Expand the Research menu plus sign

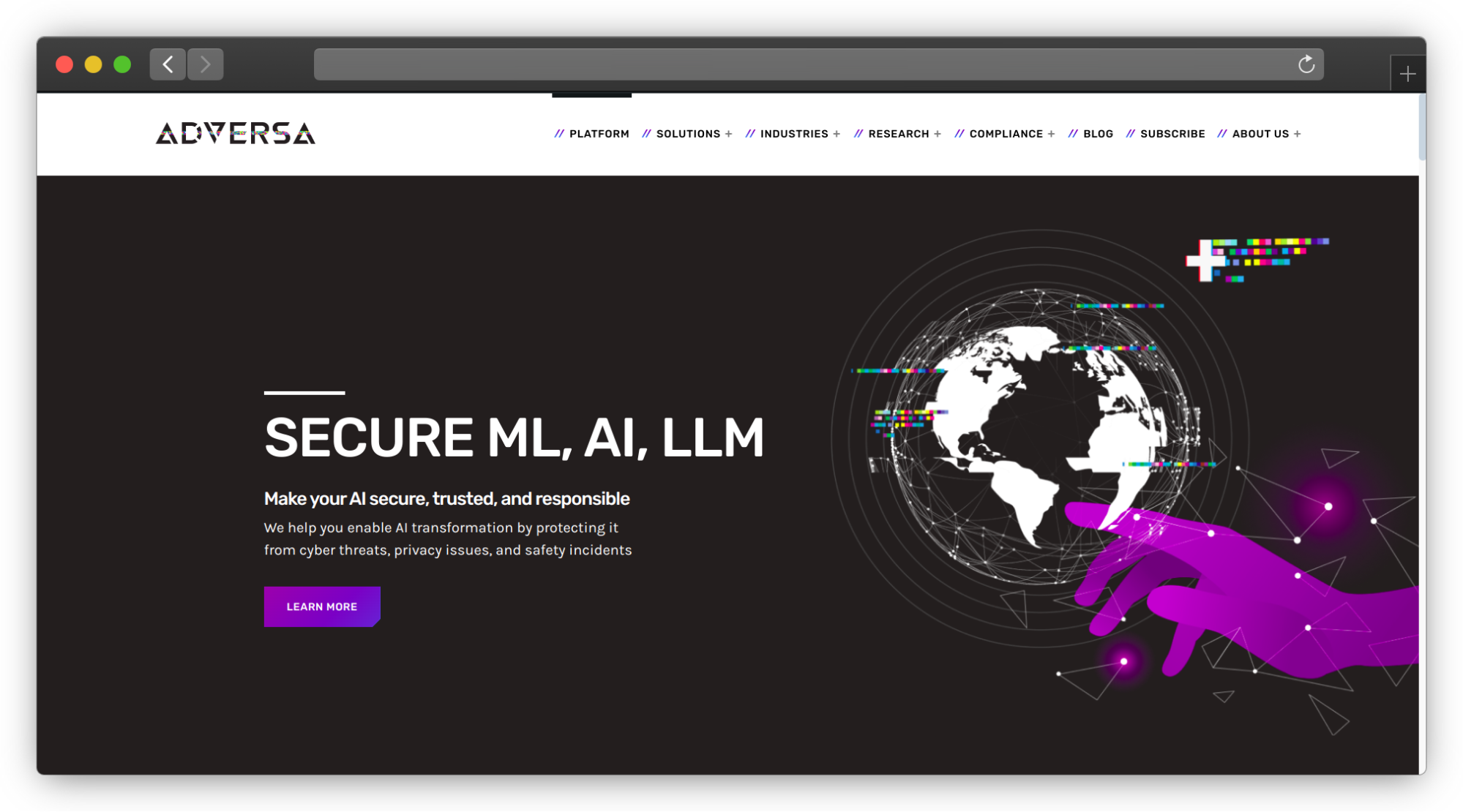pyautogui.click(x=938, y=134)
